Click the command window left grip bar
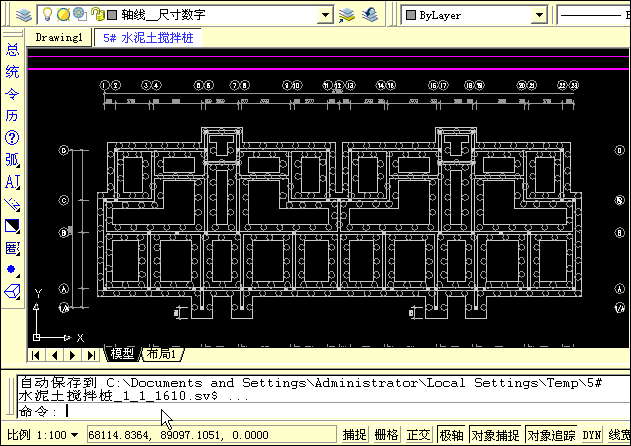Viewport: 631px width, 446px height. click(10, 396)
